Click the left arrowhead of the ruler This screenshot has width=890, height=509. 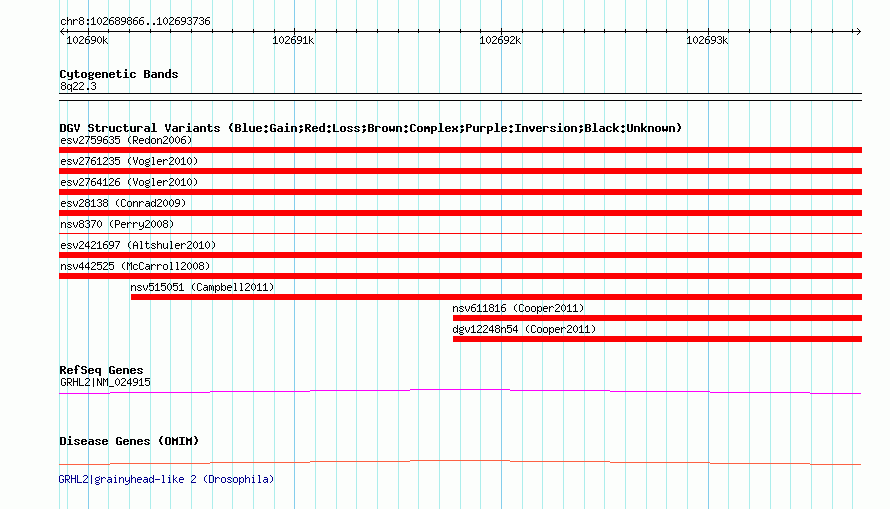click(62, 32)
